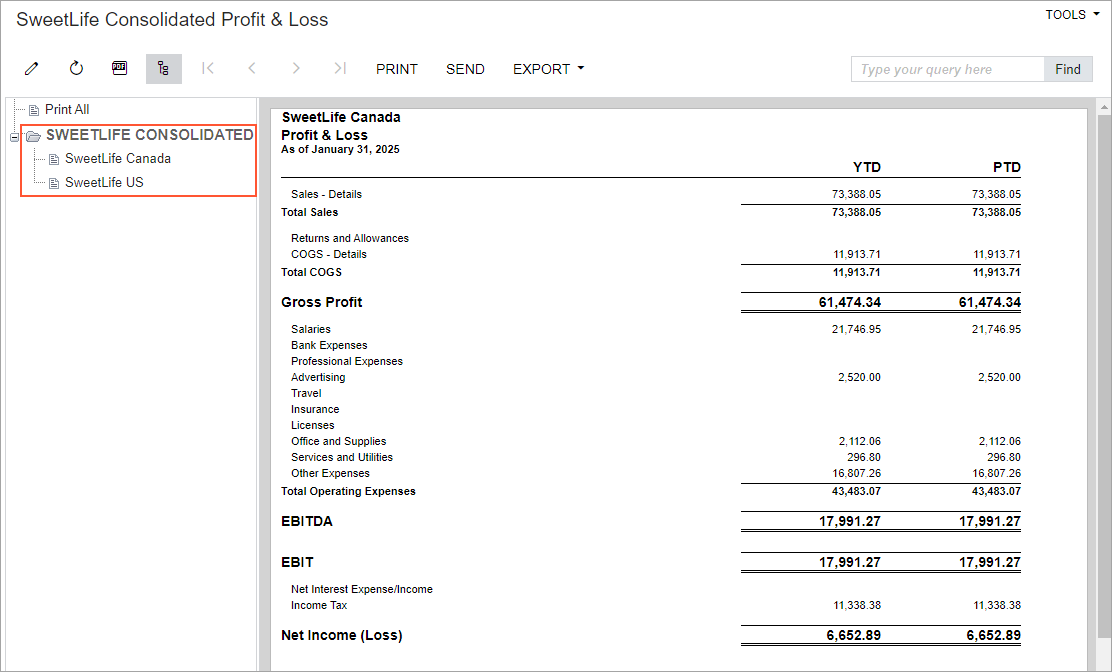Click the SweetLife Canada report heading

[x=341, y=117]
